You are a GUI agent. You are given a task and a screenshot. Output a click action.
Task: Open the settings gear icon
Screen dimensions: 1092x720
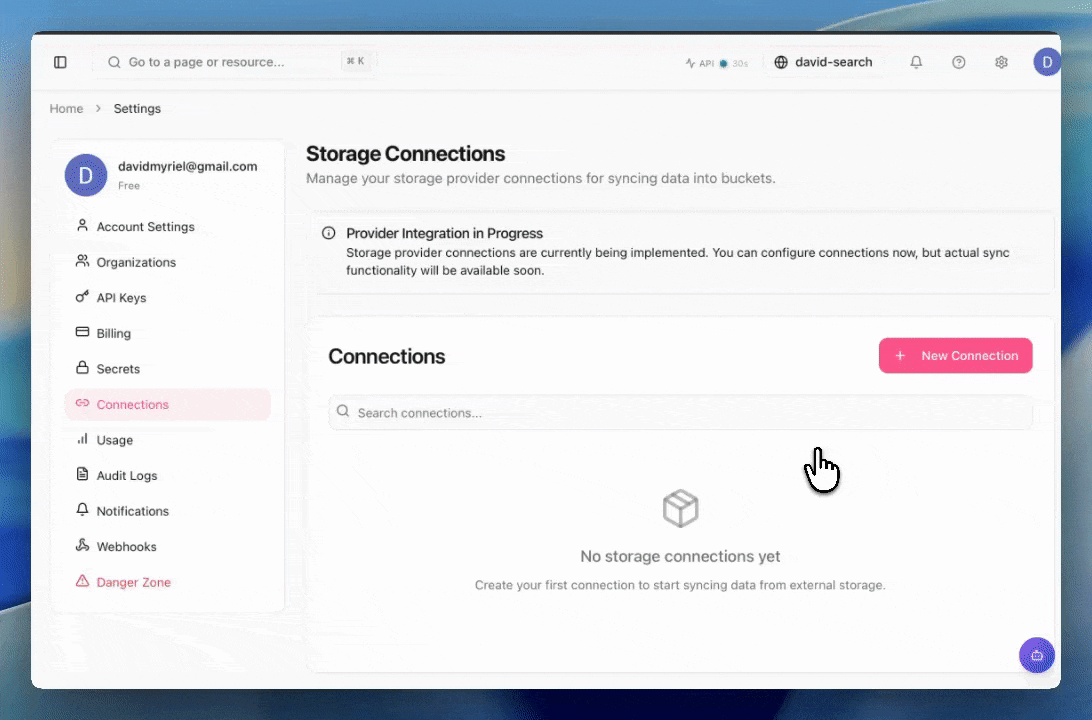point(1001,62)
